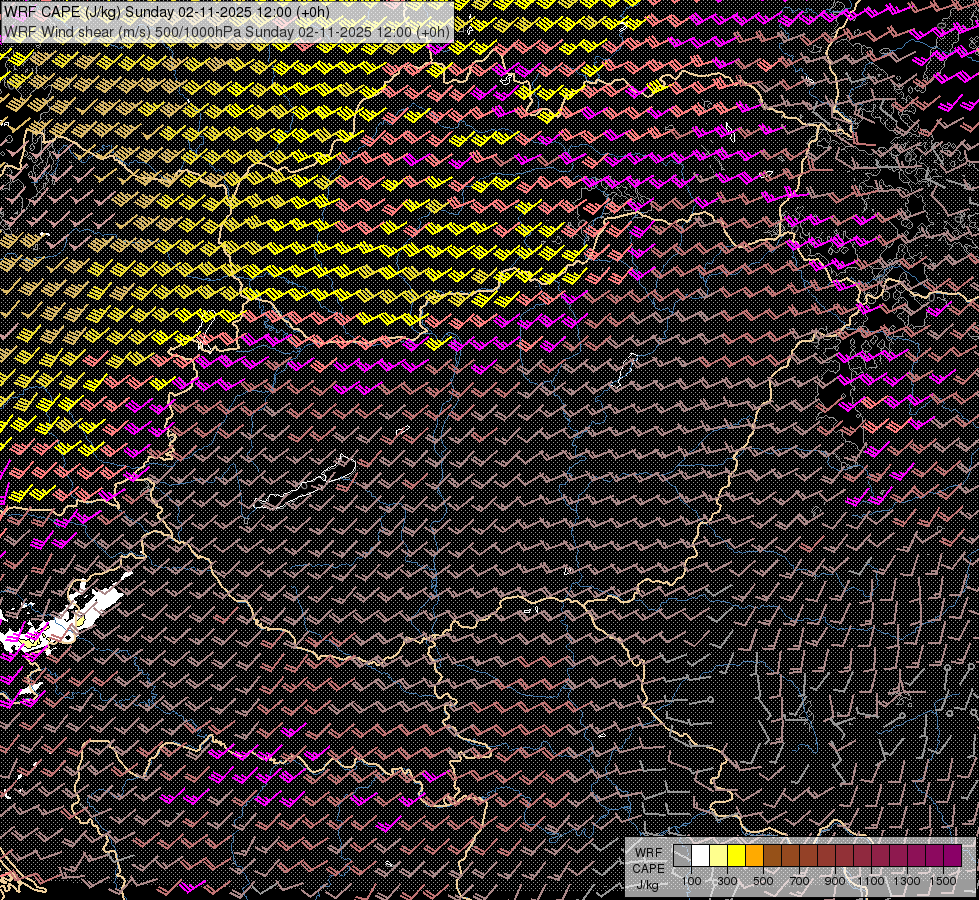Click the '500' legend label
Screen dimensions: 979x900
point(763,881)
